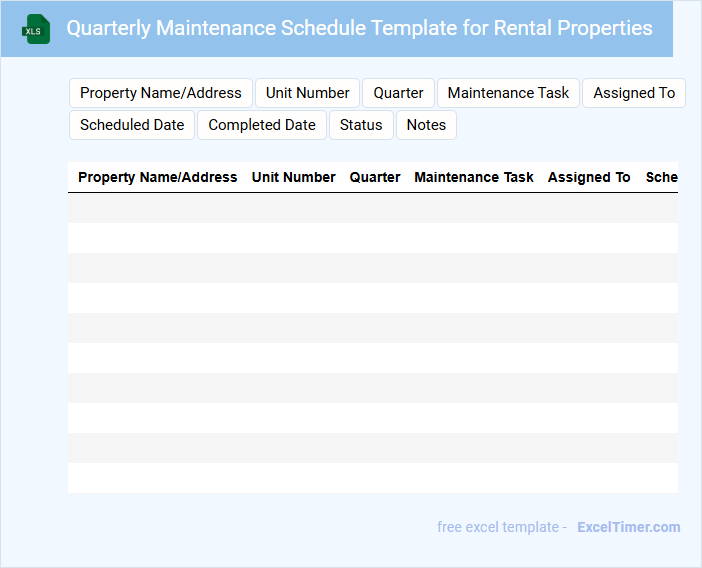702x568 pixels.
Task: Choose the Maintenance Task tag
Action: click(508, 93)
